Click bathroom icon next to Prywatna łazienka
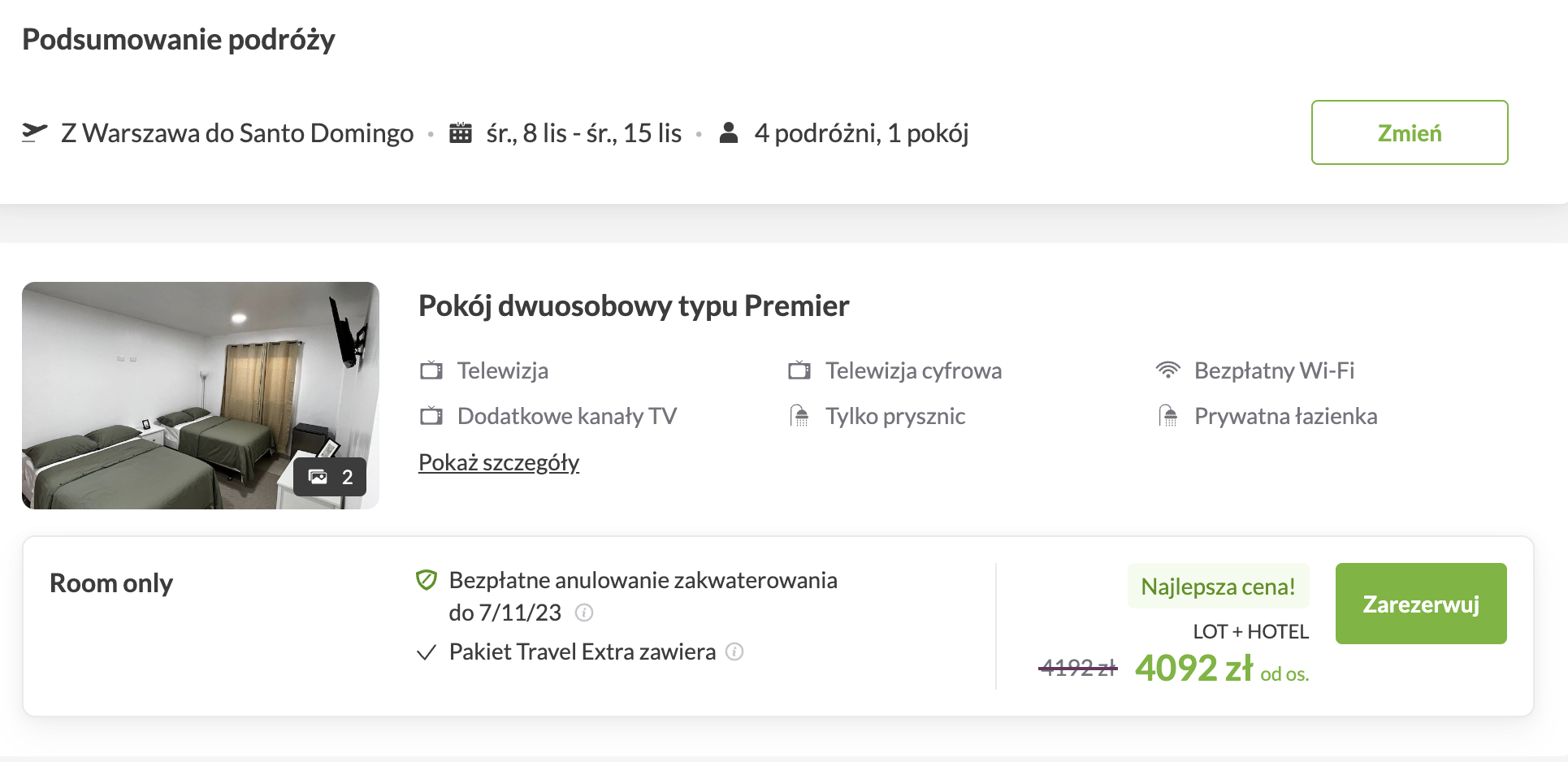The height and width of the screenshot is (762, 1568). click(1167, 416)
